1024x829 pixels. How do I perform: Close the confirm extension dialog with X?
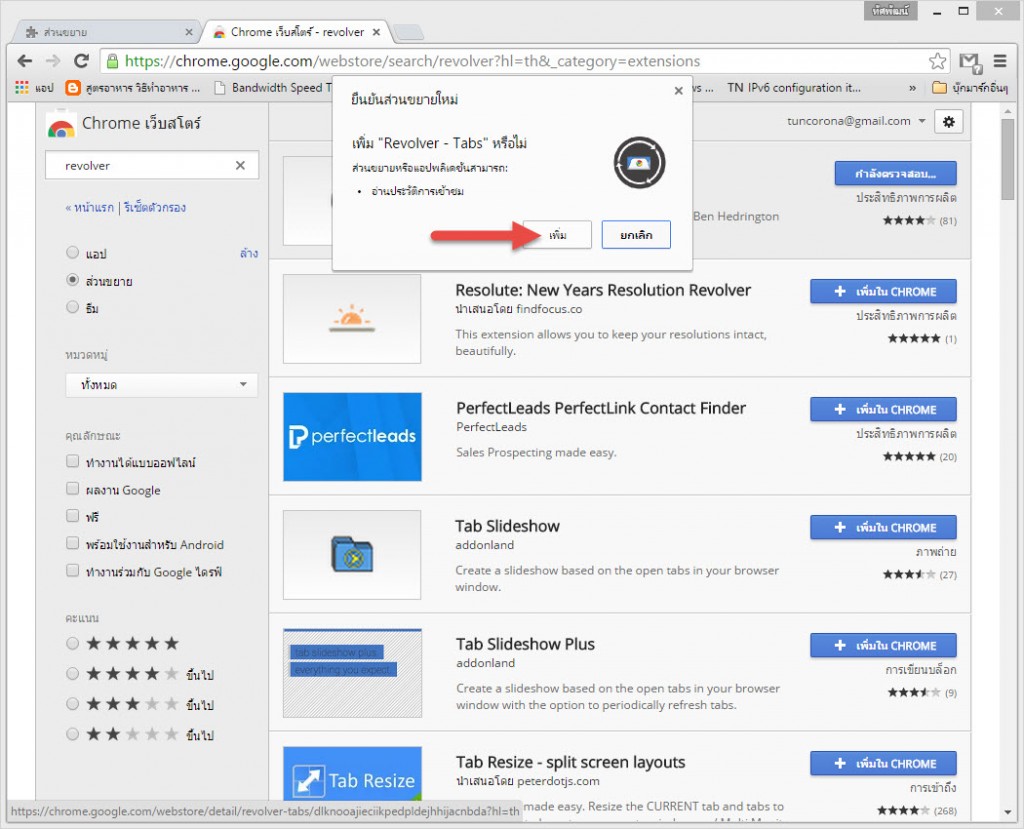point(678,91)
